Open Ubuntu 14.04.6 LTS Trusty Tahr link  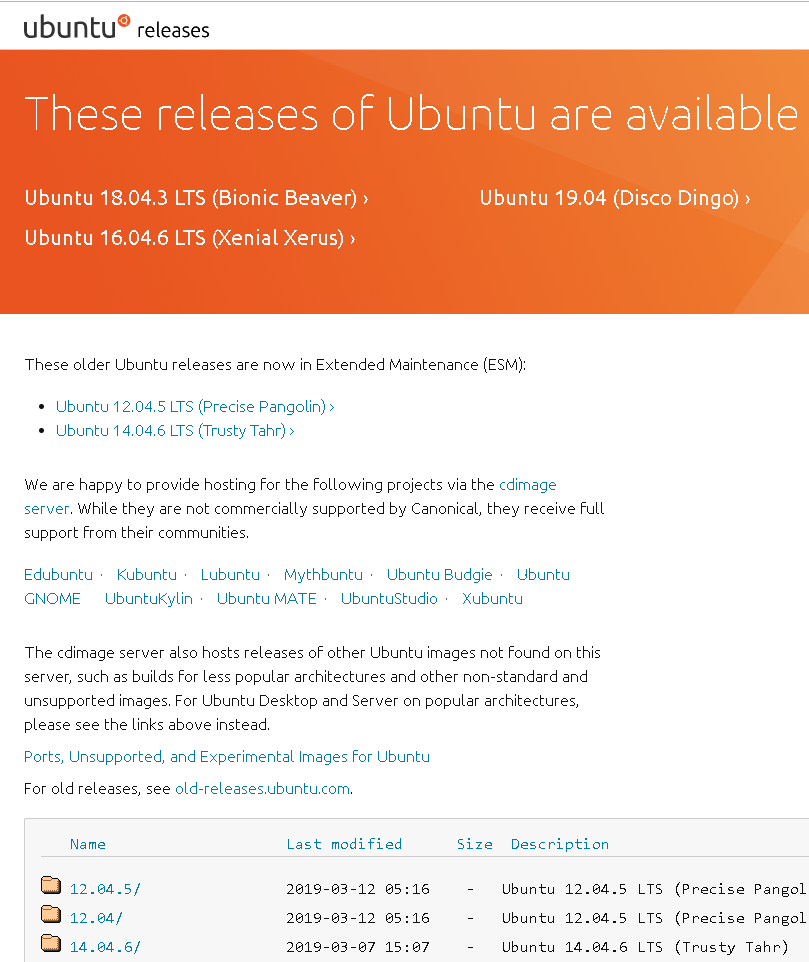point(175,431)
